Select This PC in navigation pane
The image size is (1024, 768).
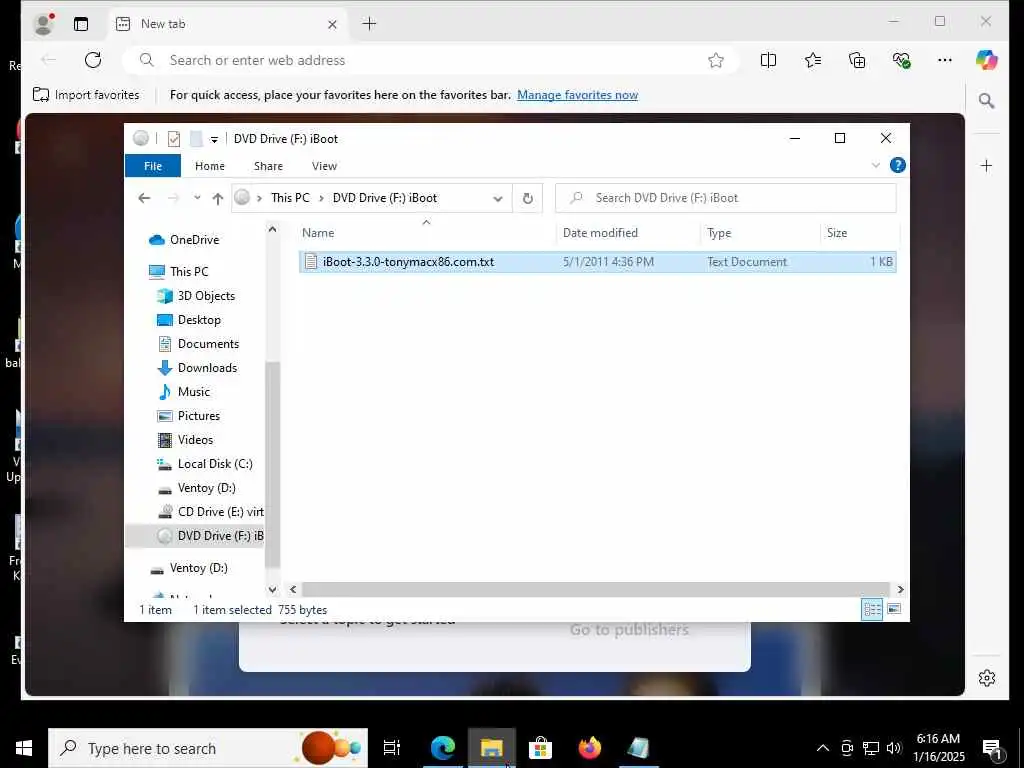click(189, 272)
